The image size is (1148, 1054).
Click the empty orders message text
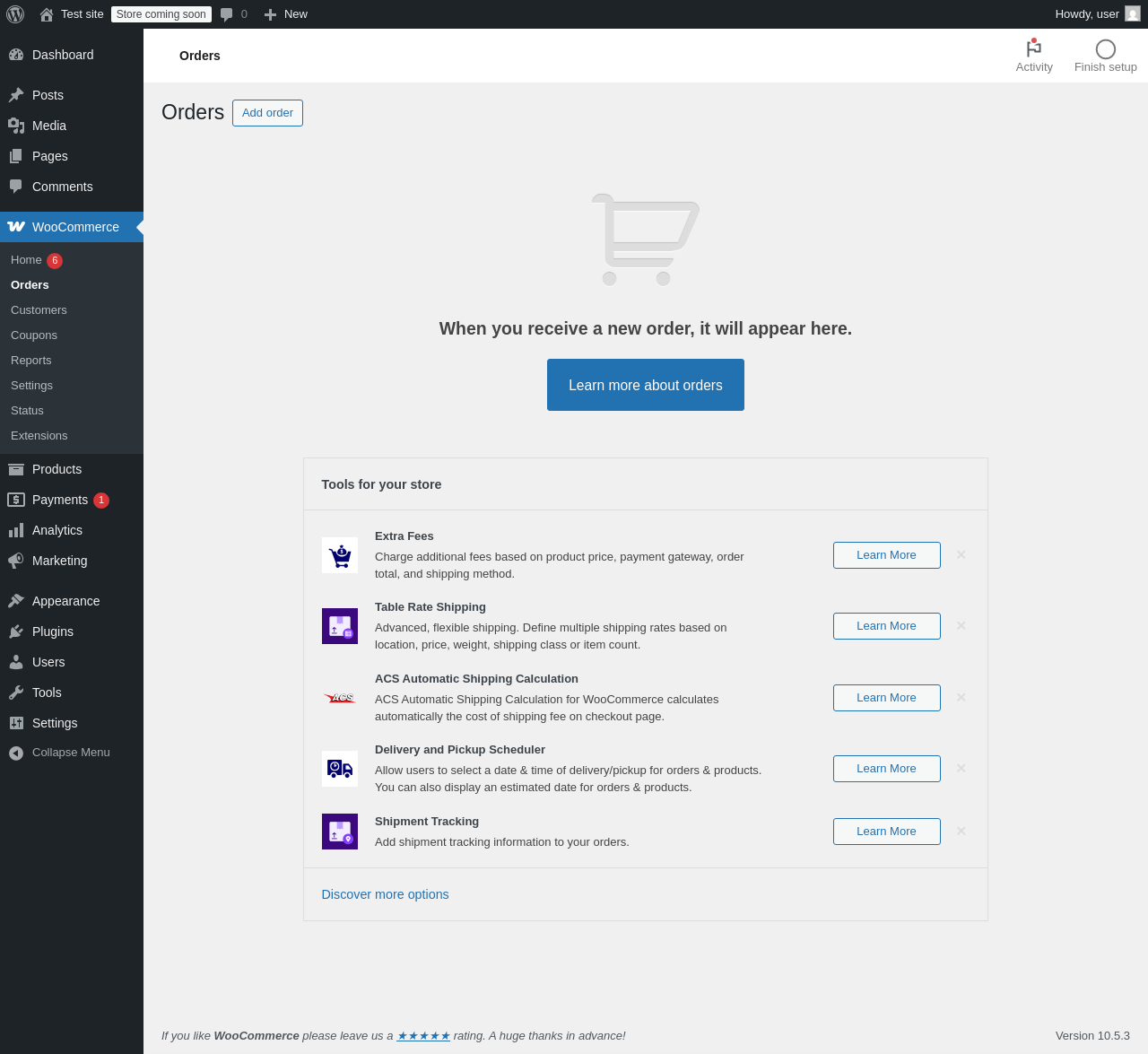(x=646, y=328)
